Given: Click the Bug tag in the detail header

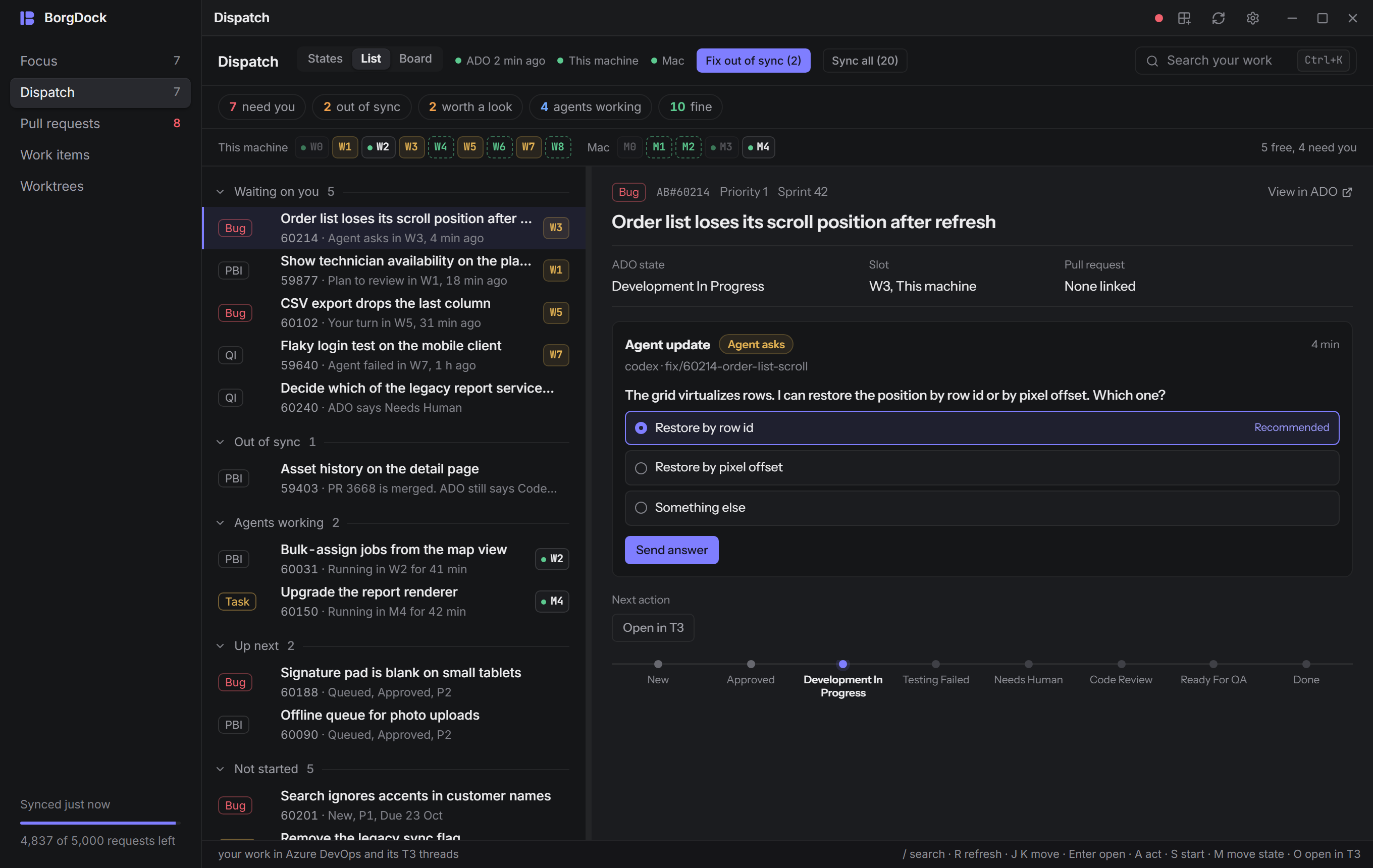Looking at the screenshot, I should click(x=628, y=192).
